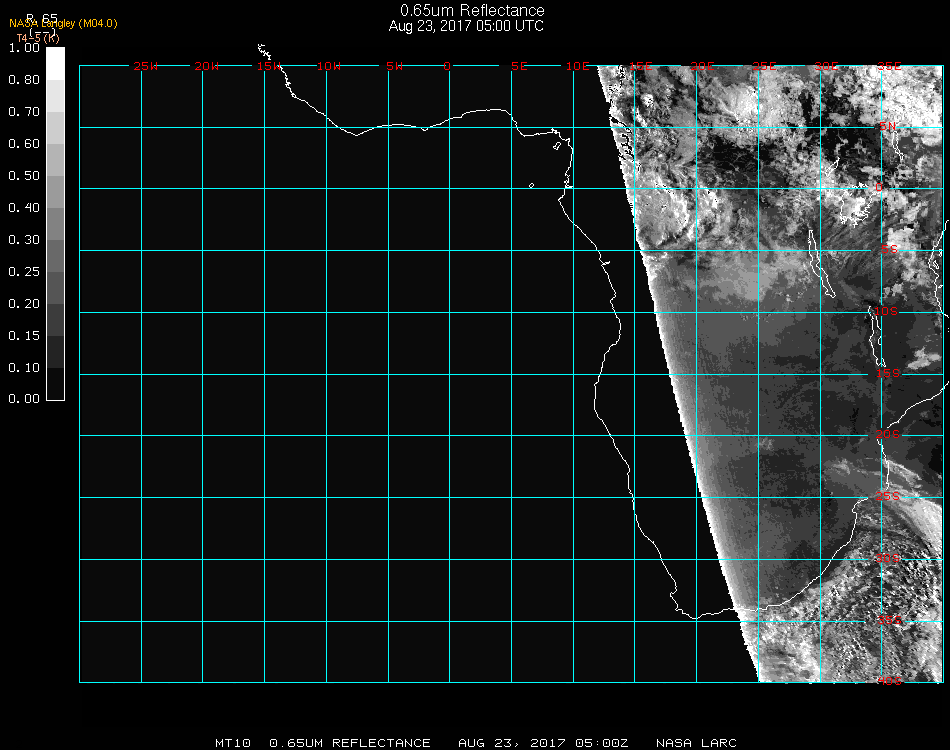Click the "0.50" colorbar value
Screen dimensions: 950x750
24,176
